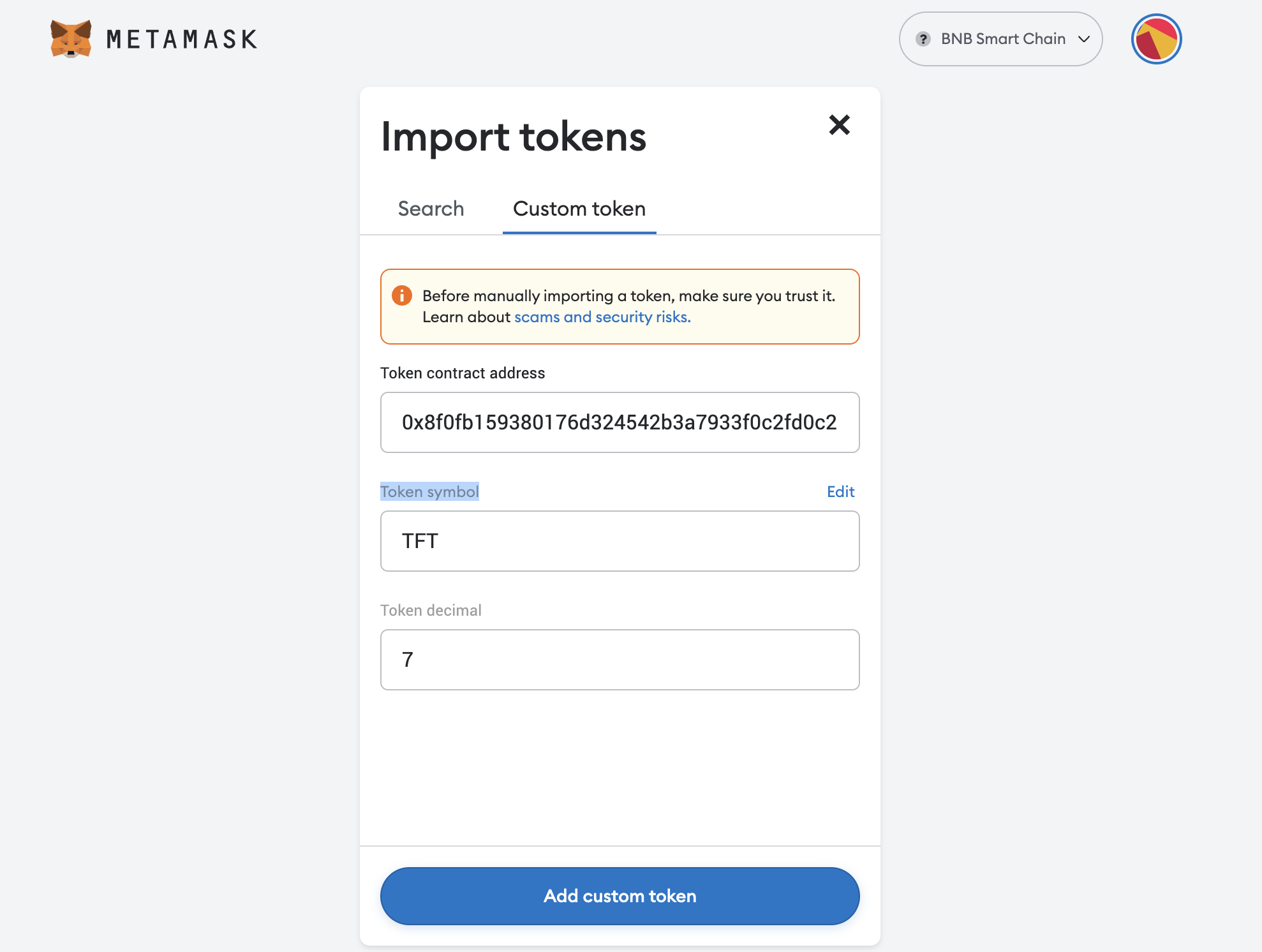The width and height of the screenshot is (1262, 952).
Task: Click Edit next to Token symbol
Action: click(840, 491)
